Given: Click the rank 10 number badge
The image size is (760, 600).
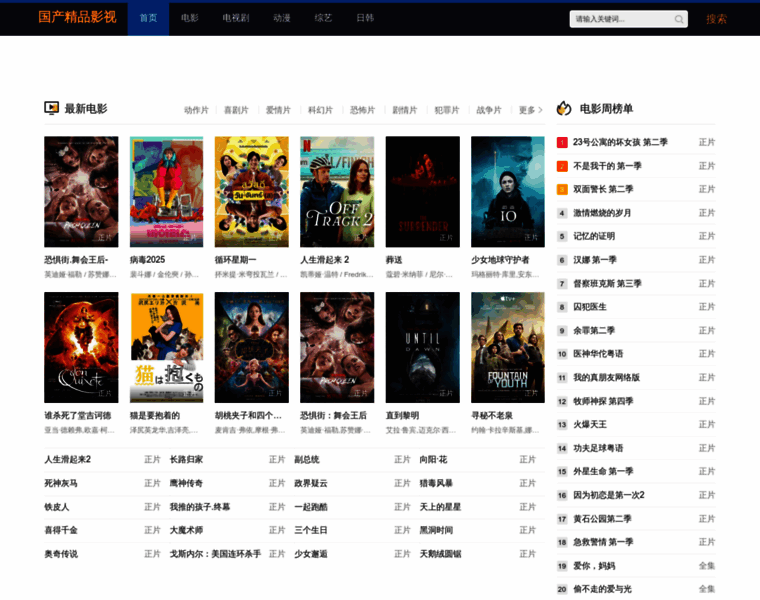Looking at the screenshot, I should point(562,354).
